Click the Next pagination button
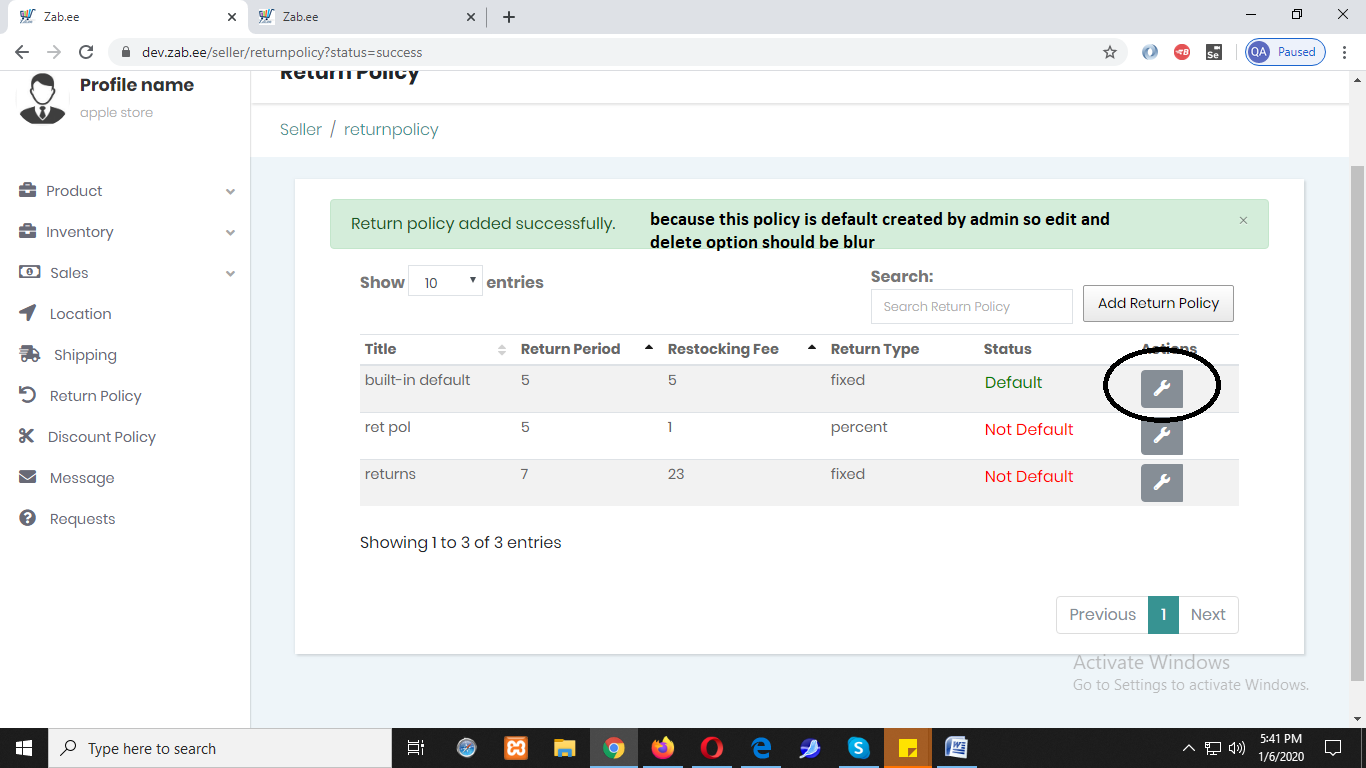 tap(1208, 615)
